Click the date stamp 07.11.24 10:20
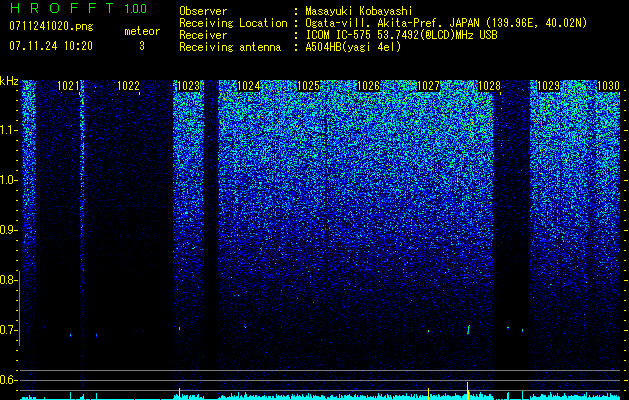629x400 pixels. tap(51, 46)
